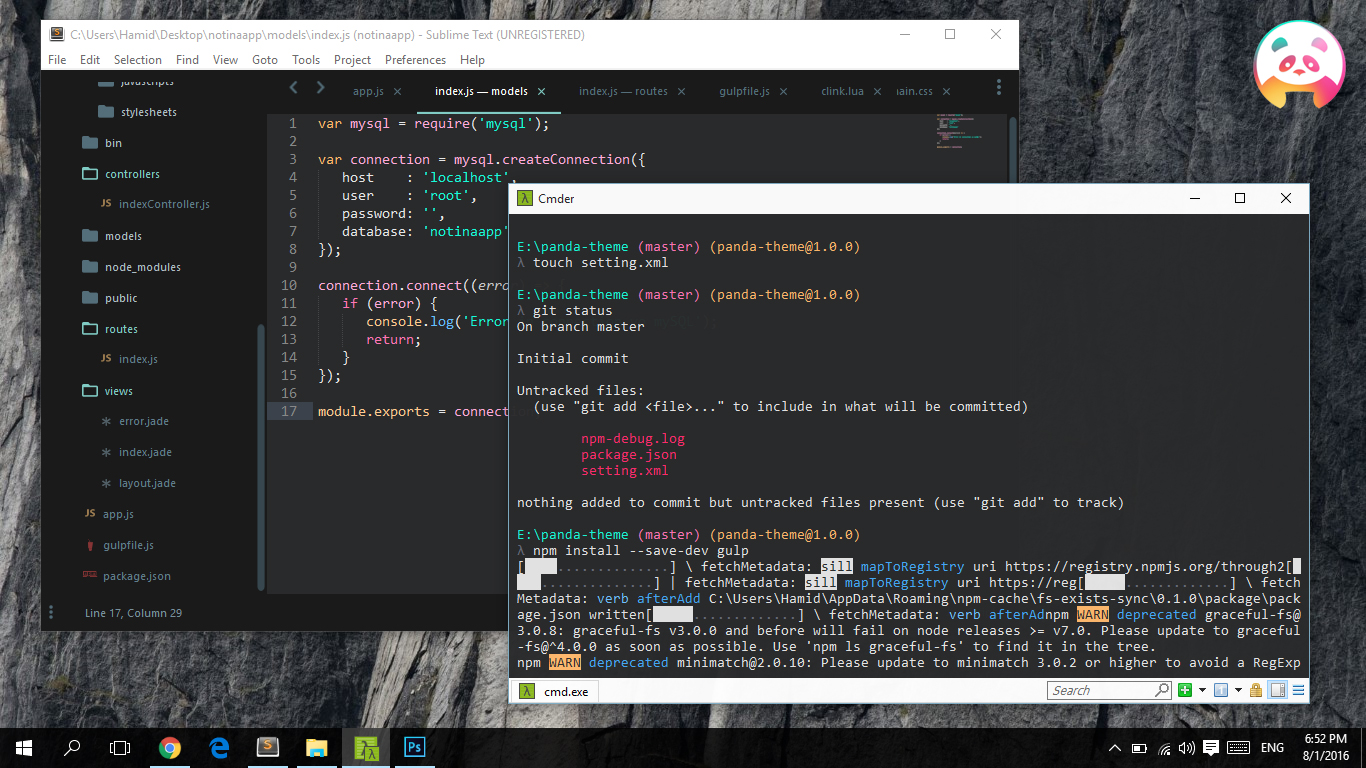Open the Edit menu in Sublime Text

90,60
